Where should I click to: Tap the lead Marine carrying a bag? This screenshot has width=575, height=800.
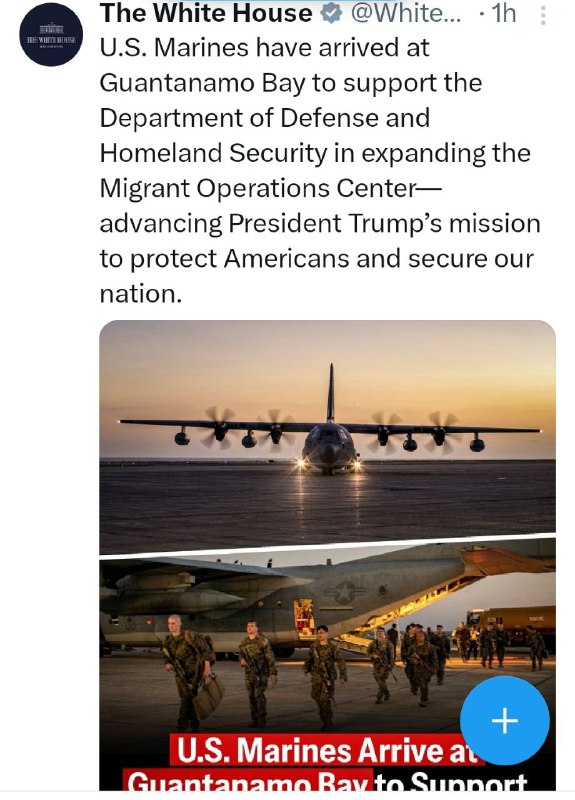[x=188, y=672]
